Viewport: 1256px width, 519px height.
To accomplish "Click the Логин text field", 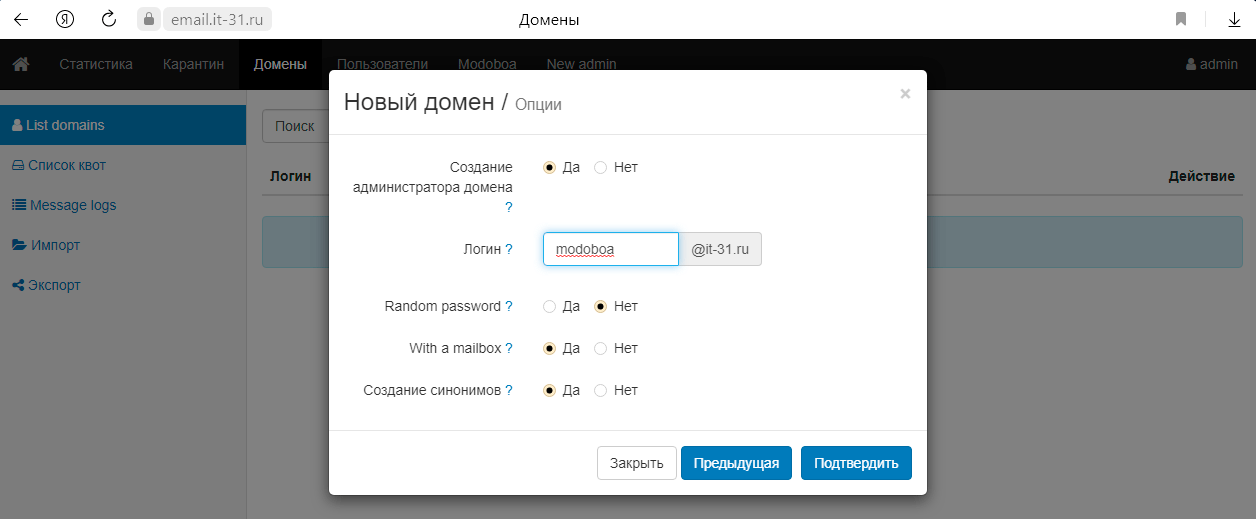I will [x=610, y=249].
